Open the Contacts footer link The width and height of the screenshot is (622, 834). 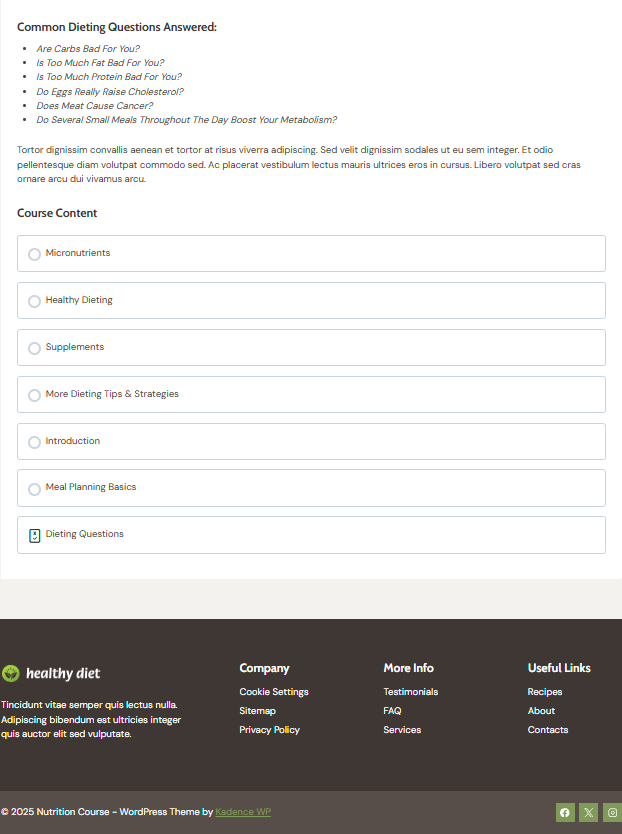click(548, 730)
